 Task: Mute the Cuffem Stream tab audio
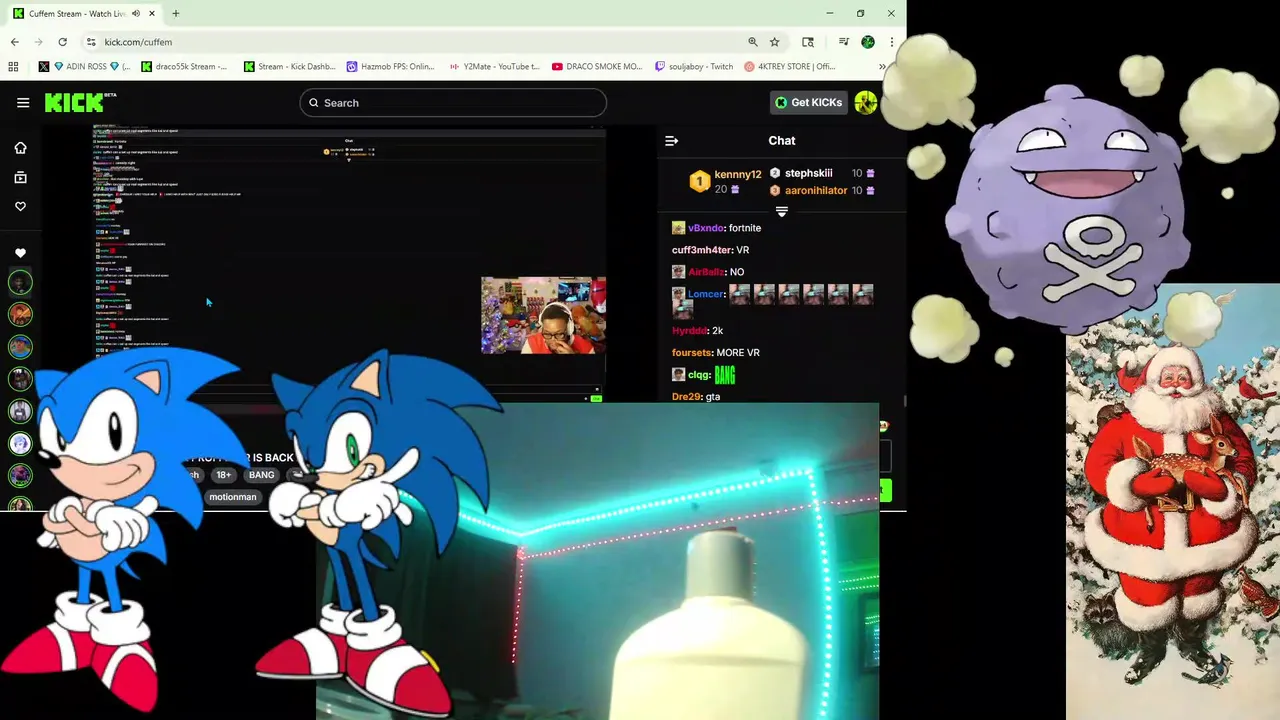135,14
